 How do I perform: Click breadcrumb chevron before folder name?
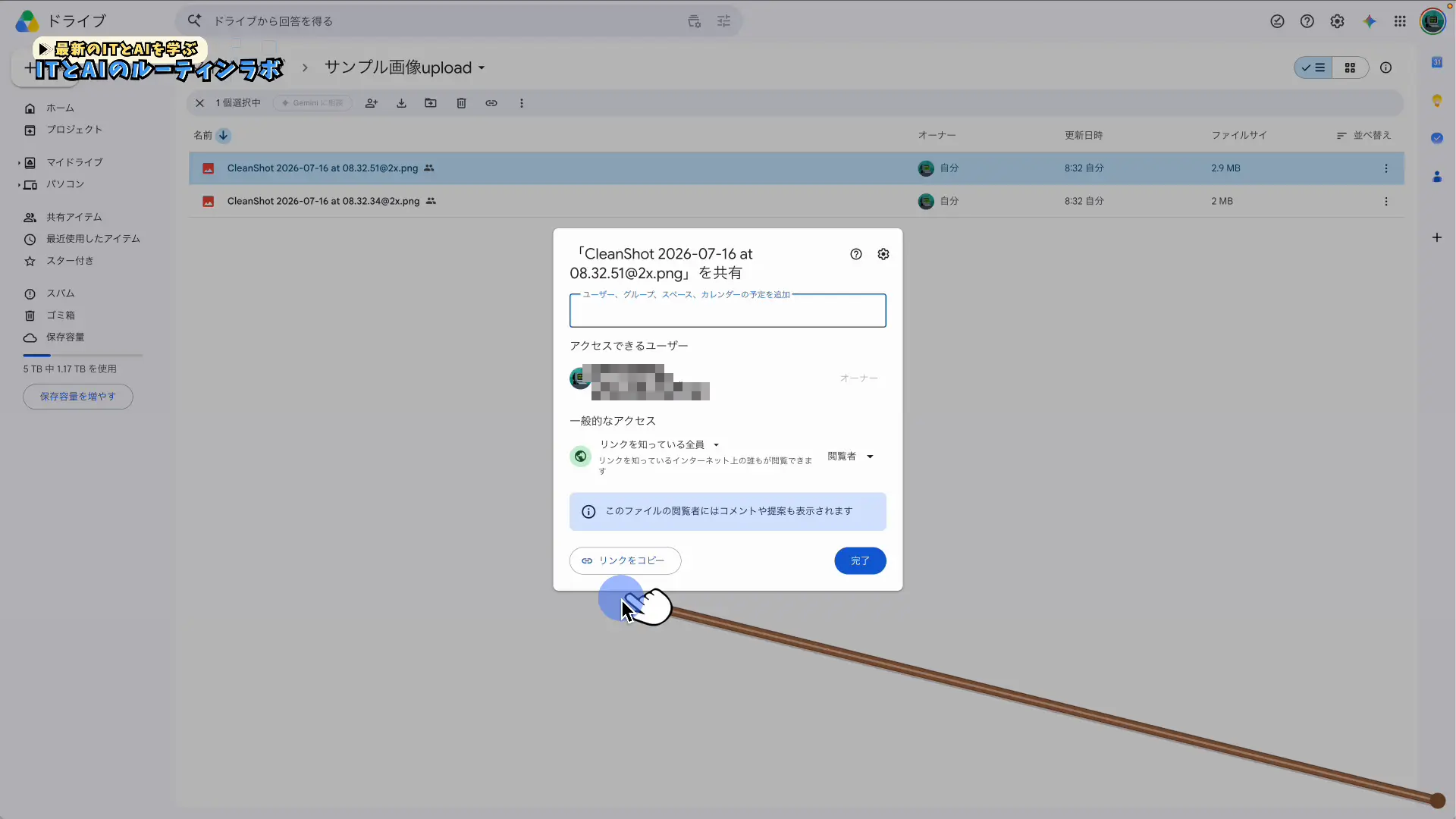tap(305, 67)
